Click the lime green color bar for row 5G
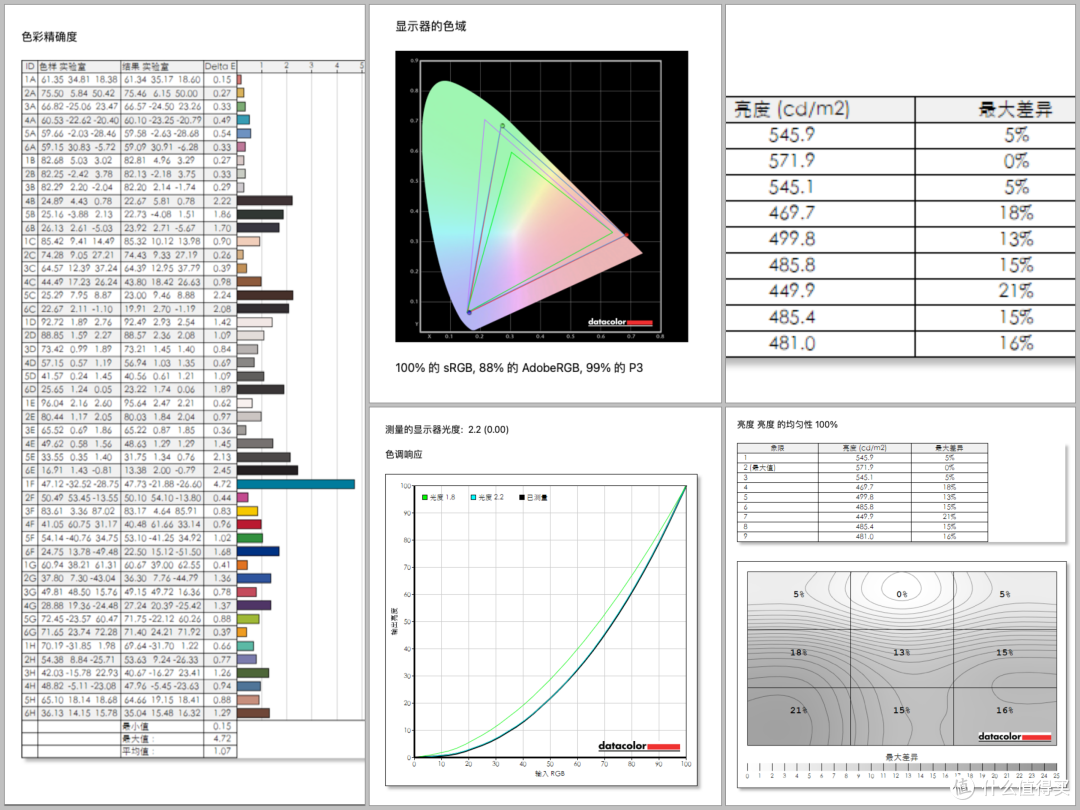This screenshot has width=1080, height=810. 248,619
